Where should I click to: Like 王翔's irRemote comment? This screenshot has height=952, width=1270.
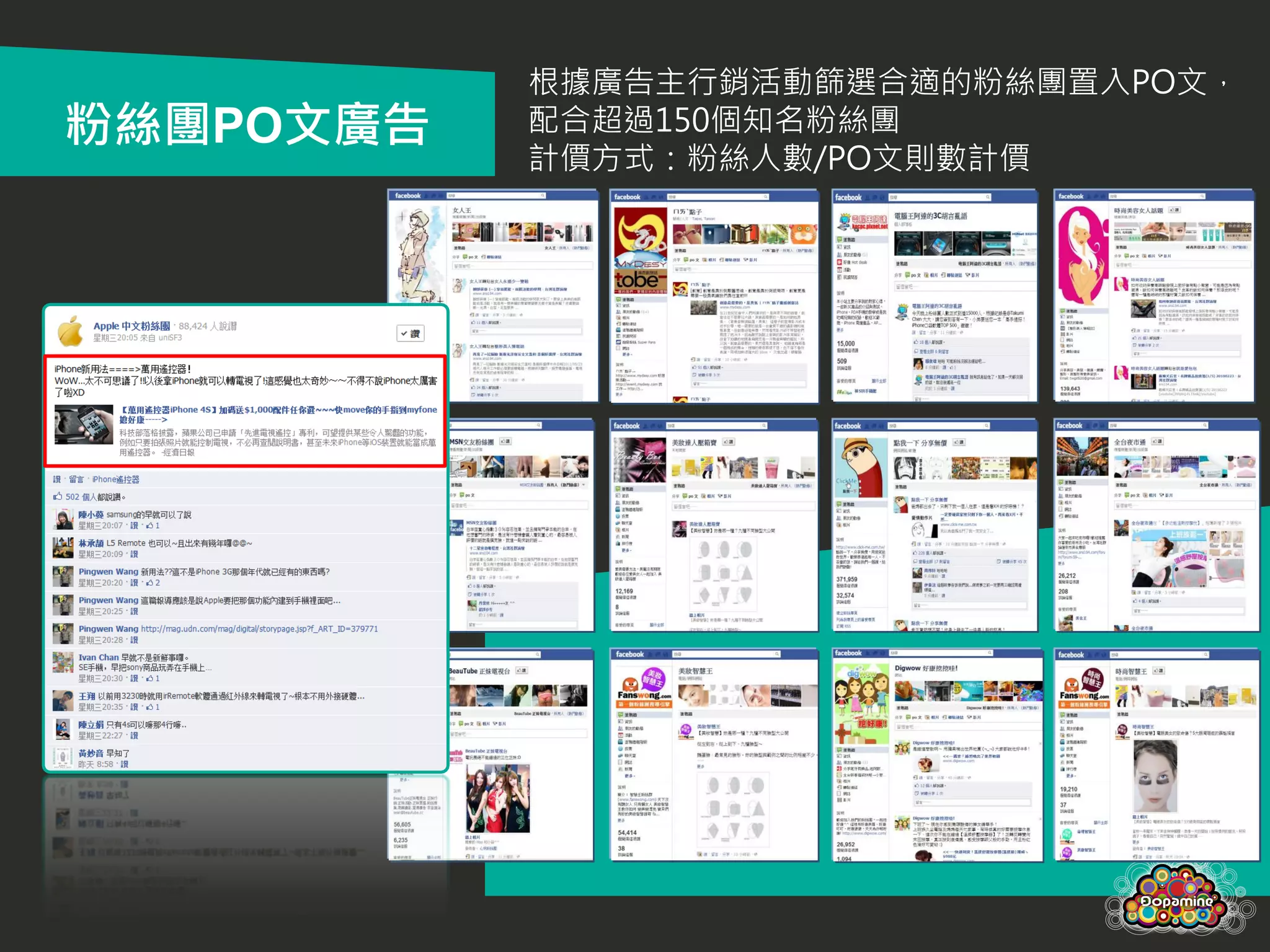click(x=134, y=707)
